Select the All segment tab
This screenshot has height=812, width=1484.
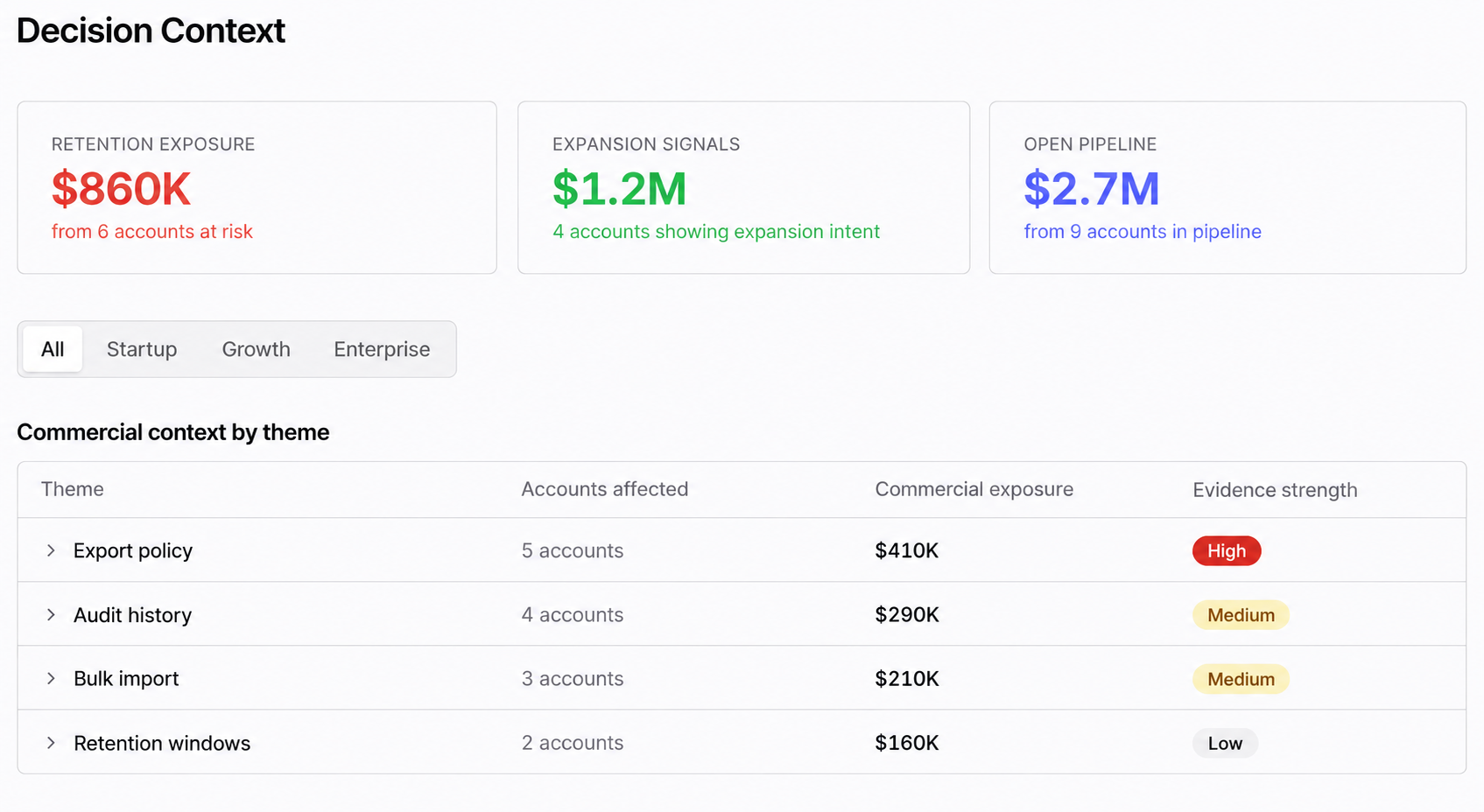pyautogui.click(x=53, y=349)
